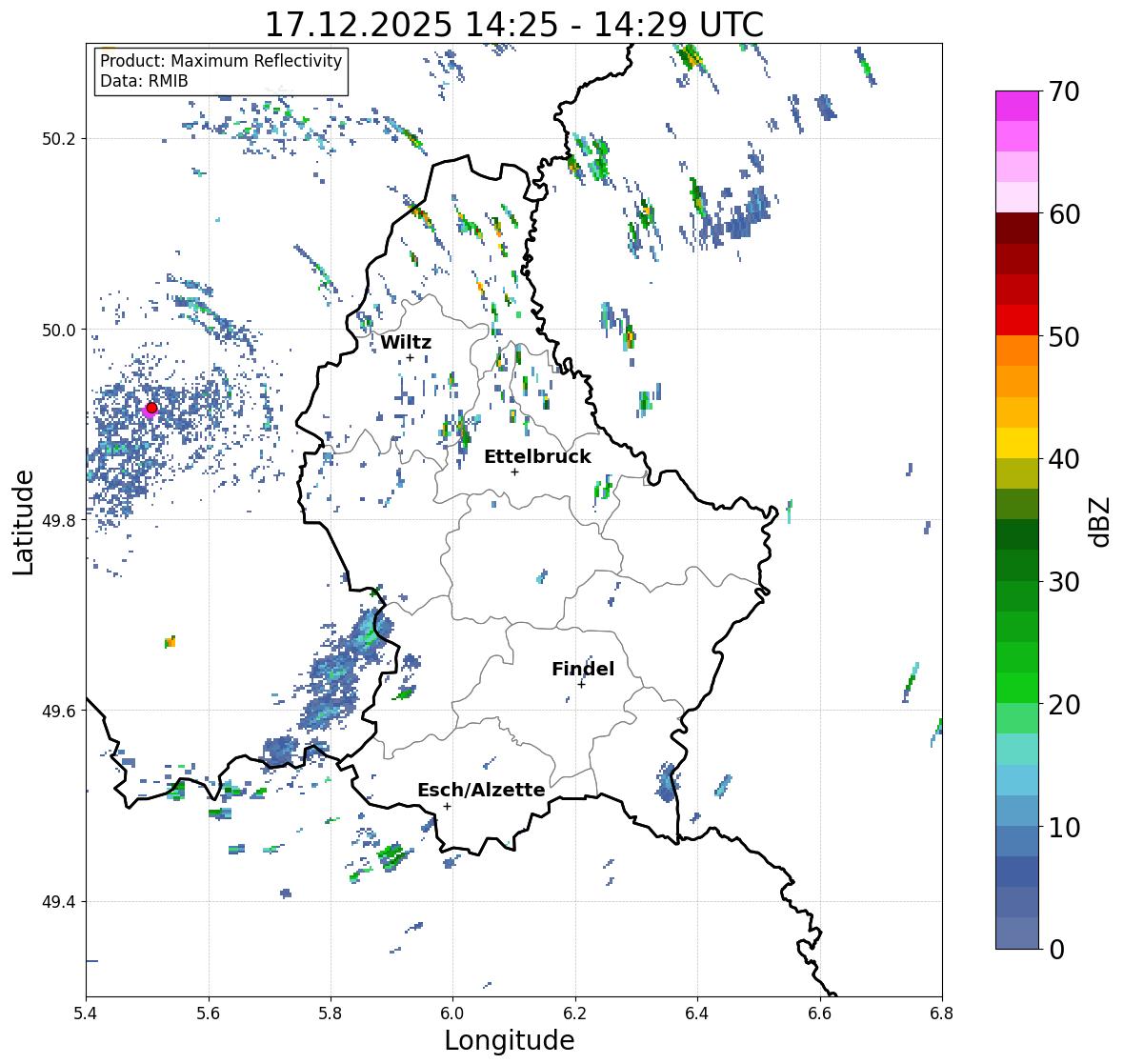Click the 5.8 longitude tick label
The image size is (1123, 1064).
point(331,1013)
